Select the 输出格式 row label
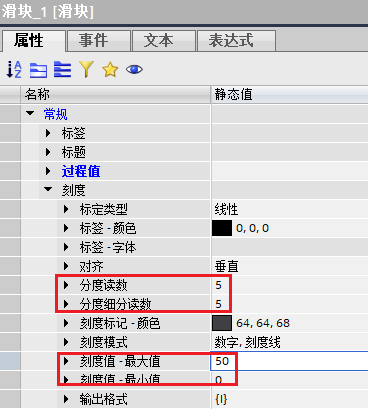This screenshot has height=409, width=368. click(x=103, y=399)
